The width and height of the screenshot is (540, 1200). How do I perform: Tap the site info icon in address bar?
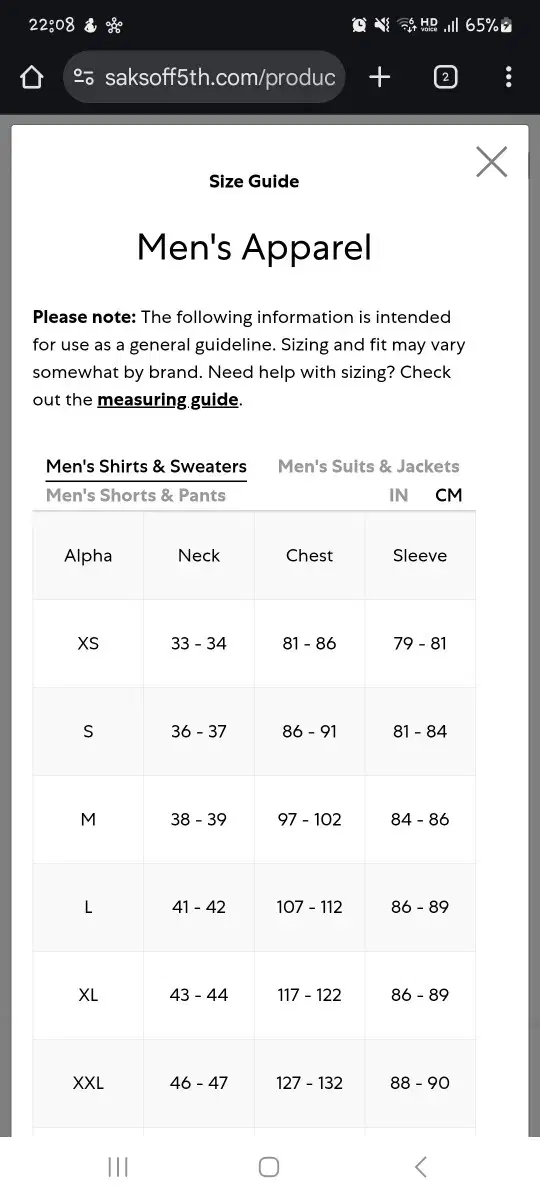click(x=84, y=77)
